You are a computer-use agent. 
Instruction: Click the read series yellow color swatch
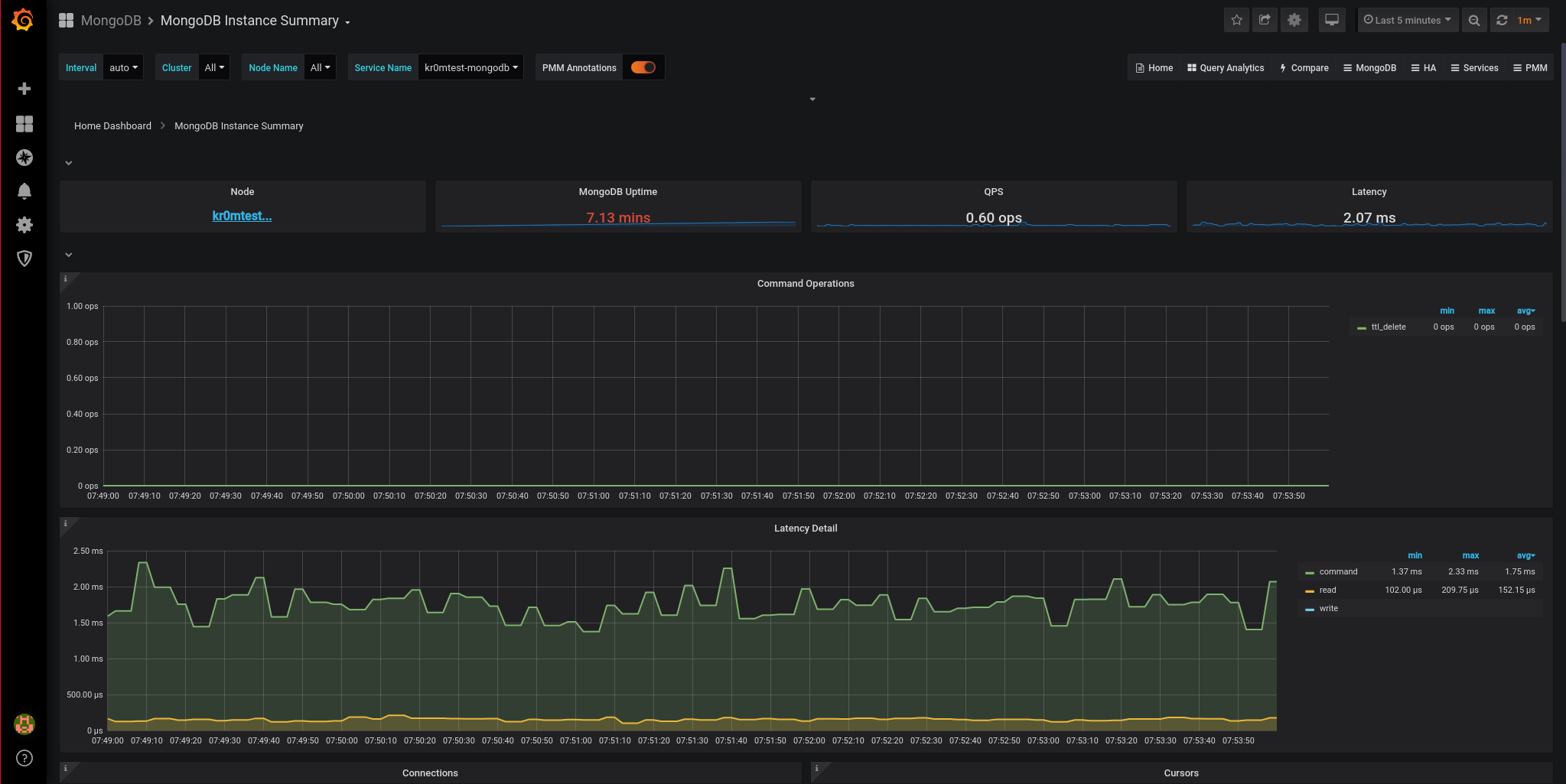pos(1310,590)
